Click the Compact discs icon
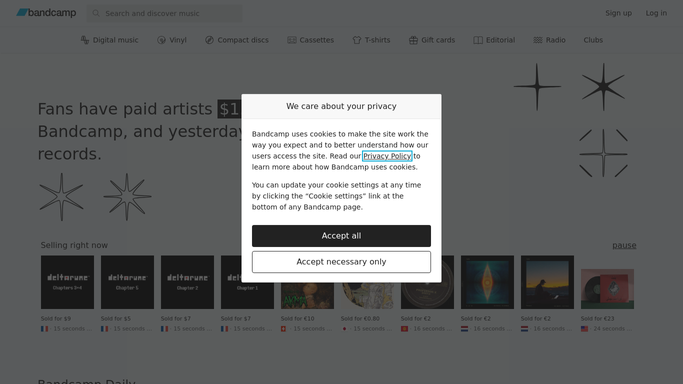Image resolution: width=683 pixels, height=384 pixels. (210, 40)
